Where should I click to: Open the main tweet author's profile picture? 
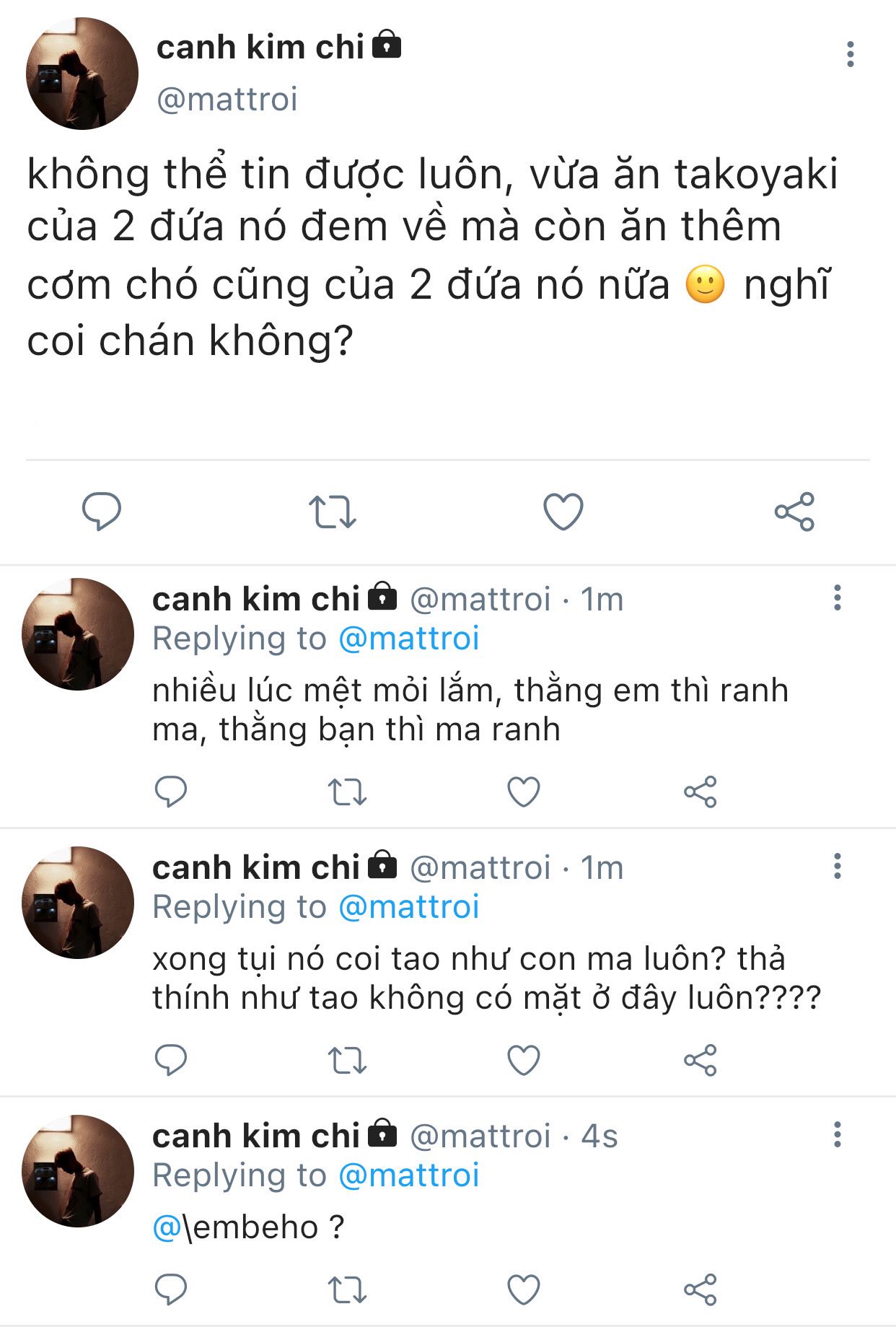(x=82, y=74)
